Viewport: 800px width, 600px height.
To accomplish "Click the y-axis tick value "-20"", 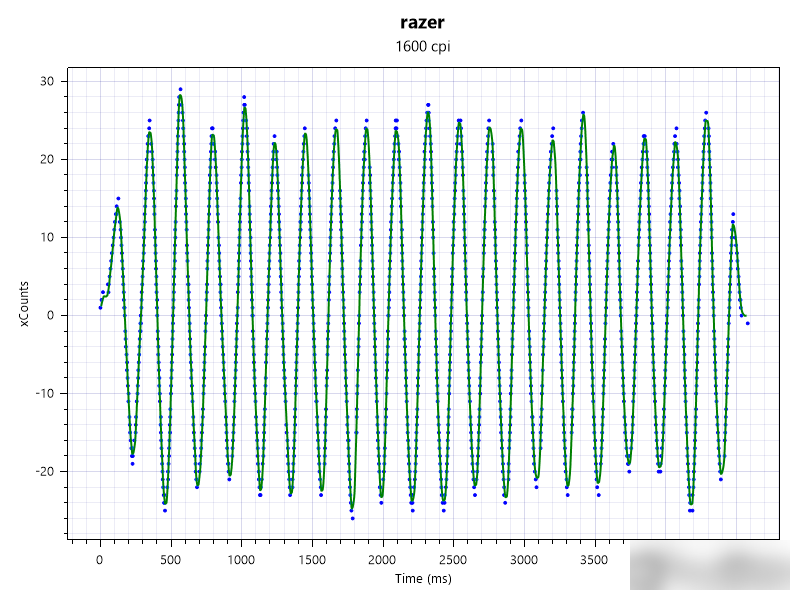I will [44, 471].
